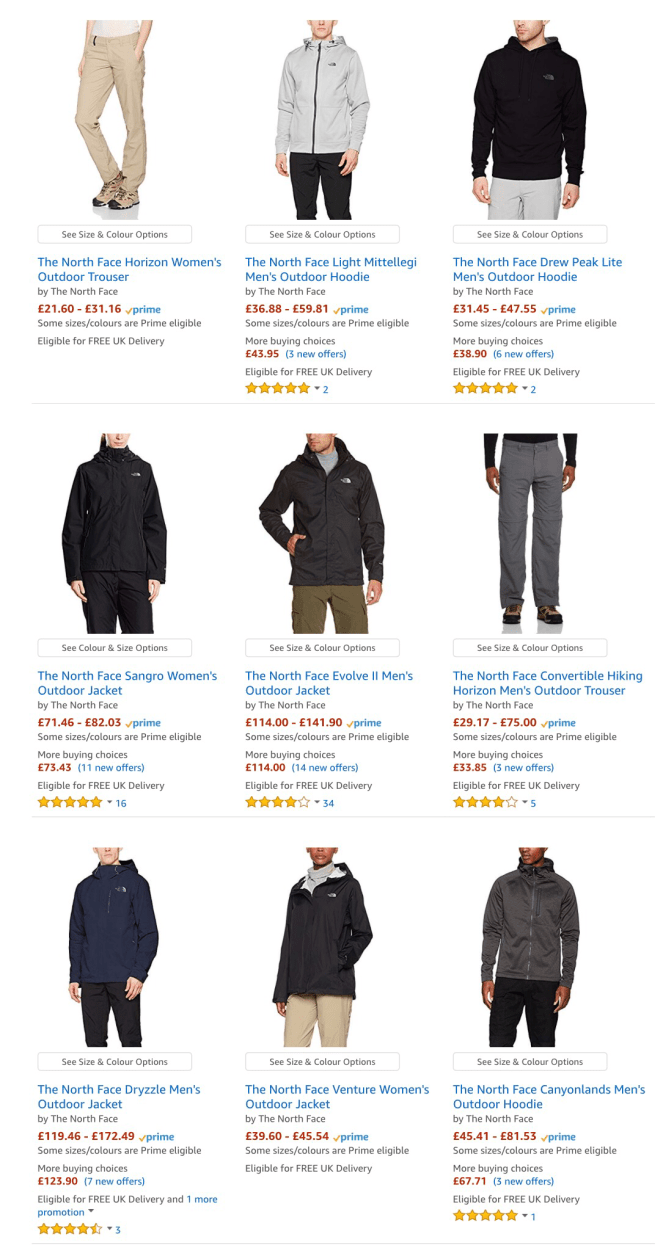This screenshot has width=663, height=1256.
Task: Open See Size & Colour Options for Canyonlands Hoodie
Action: pos(530,1062)
